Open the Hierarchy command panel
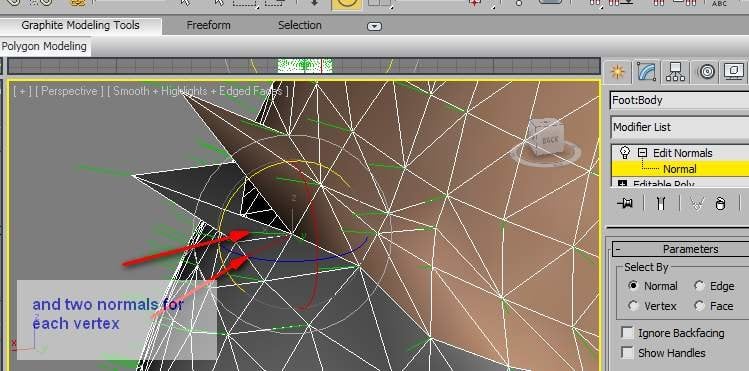 click(x=675, y=72)
